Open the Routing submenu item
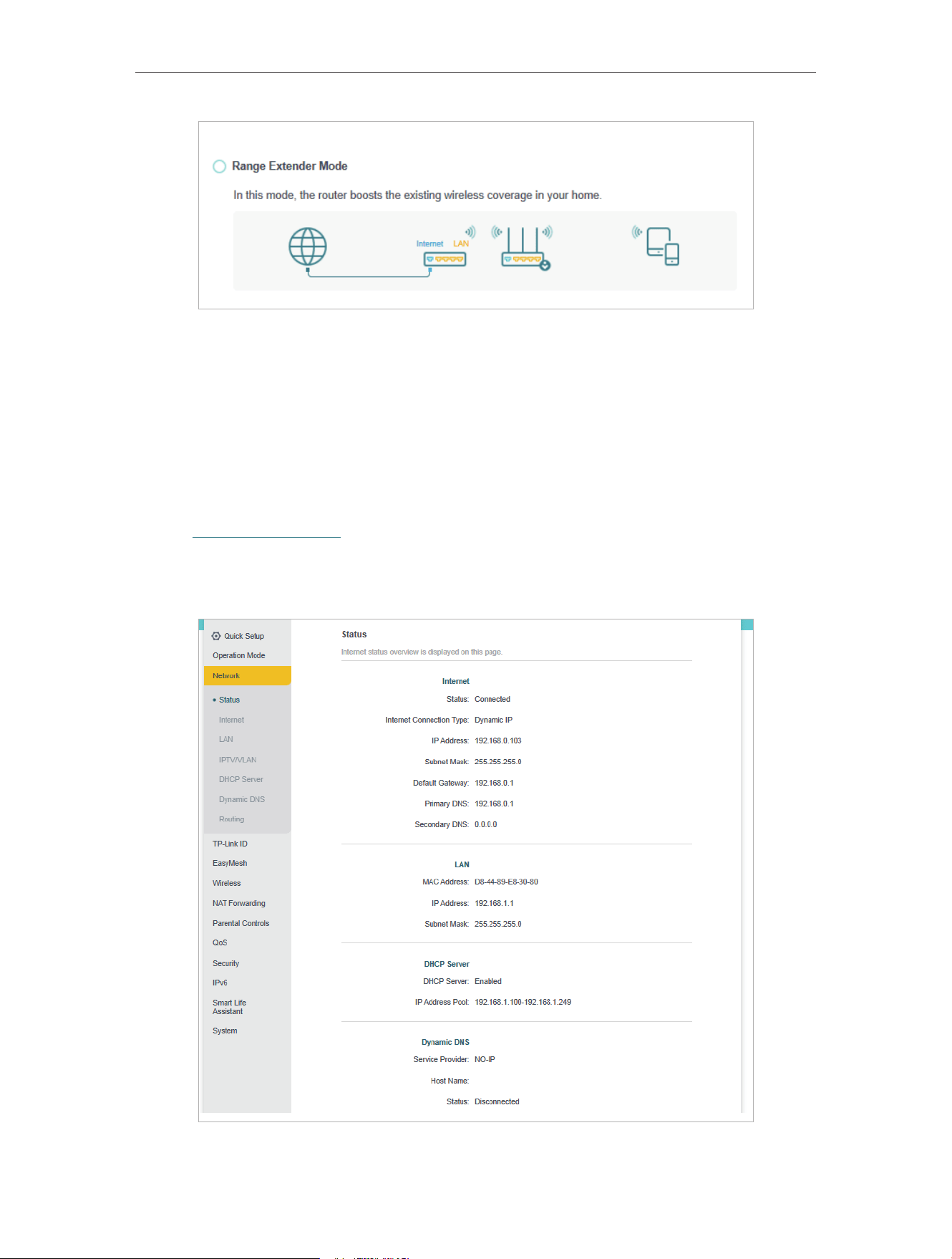Screen dimensions: 952x1259 (x=231, y=819)
